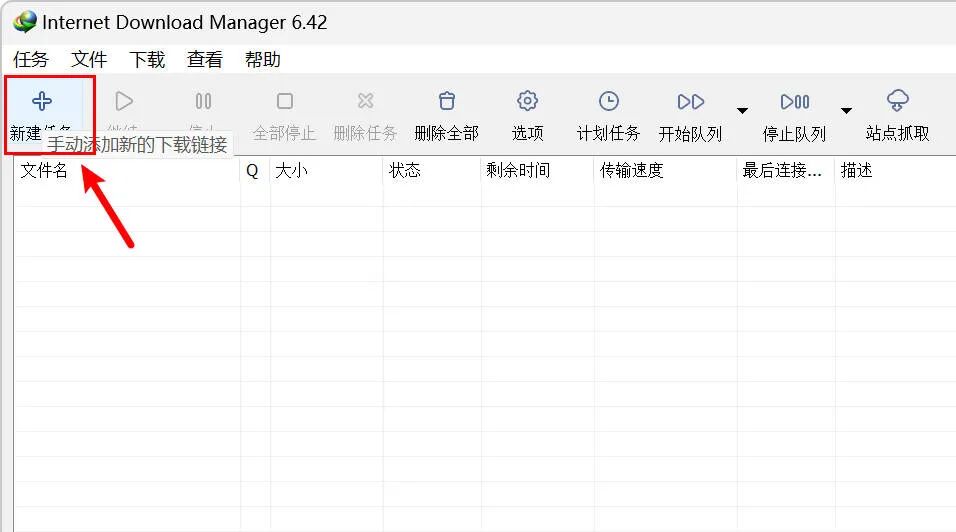The width and height of the screenshot is (956, 532).
Task: Click the delete task X icon
Action: click(x=365, y=101)
